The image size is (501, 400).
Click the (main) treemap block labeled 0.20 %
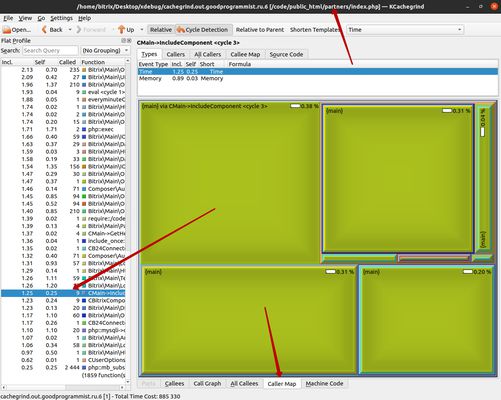coord(427,320)
